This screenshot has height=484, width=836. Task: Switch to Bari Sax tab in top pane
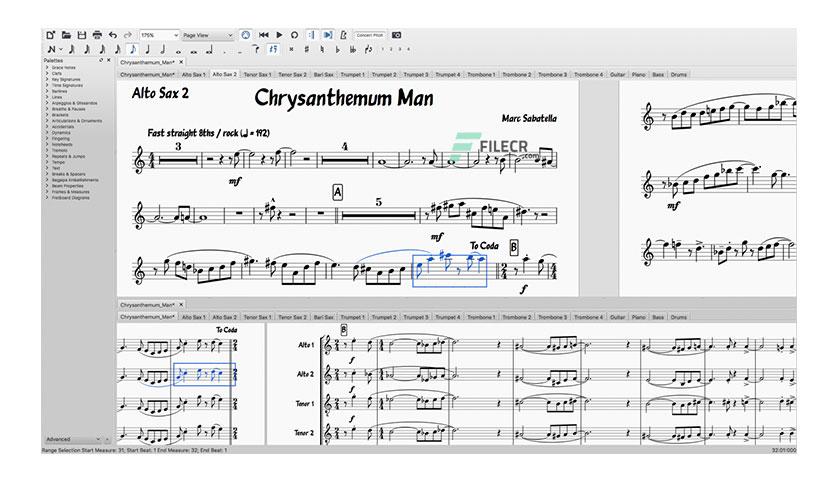(x=323, y=75)
